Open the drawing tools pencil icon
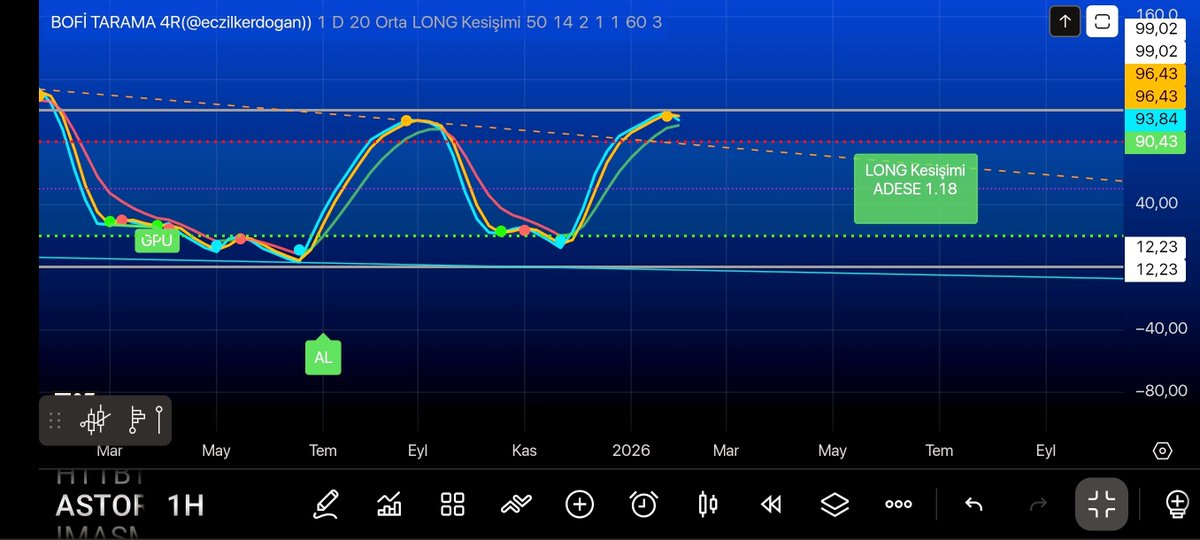Image resolution: width=1200 pixels, height=540 pixels. point(327,504)
